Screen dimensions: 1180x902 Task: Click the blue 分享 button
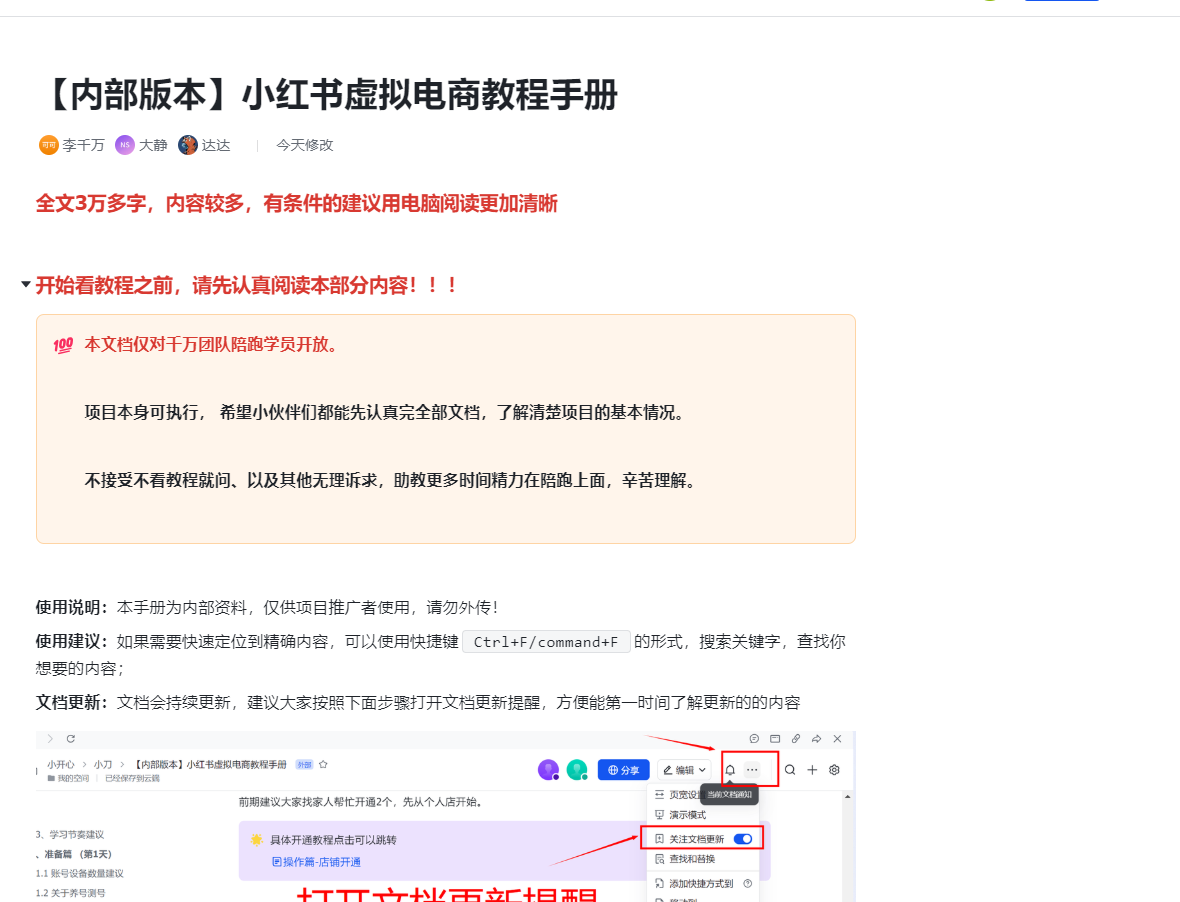coord(623,770)
